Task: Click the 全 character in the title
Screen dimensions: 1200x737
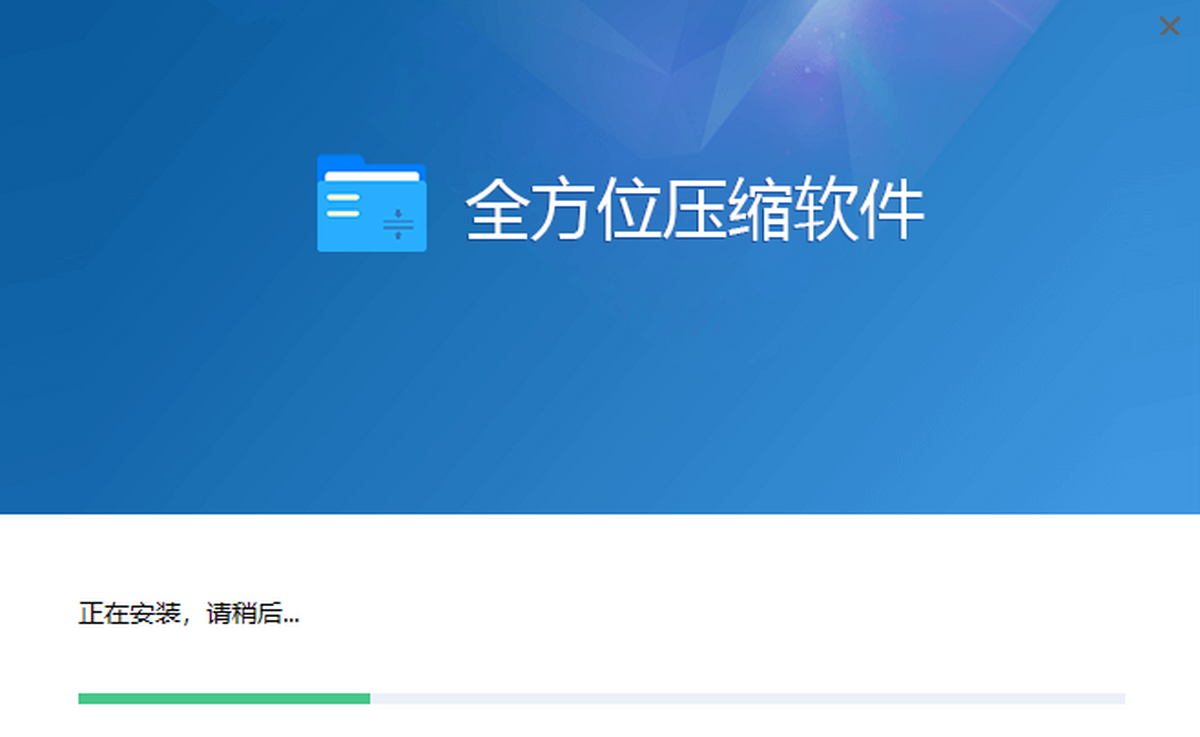Action: (x=497, y=211)
